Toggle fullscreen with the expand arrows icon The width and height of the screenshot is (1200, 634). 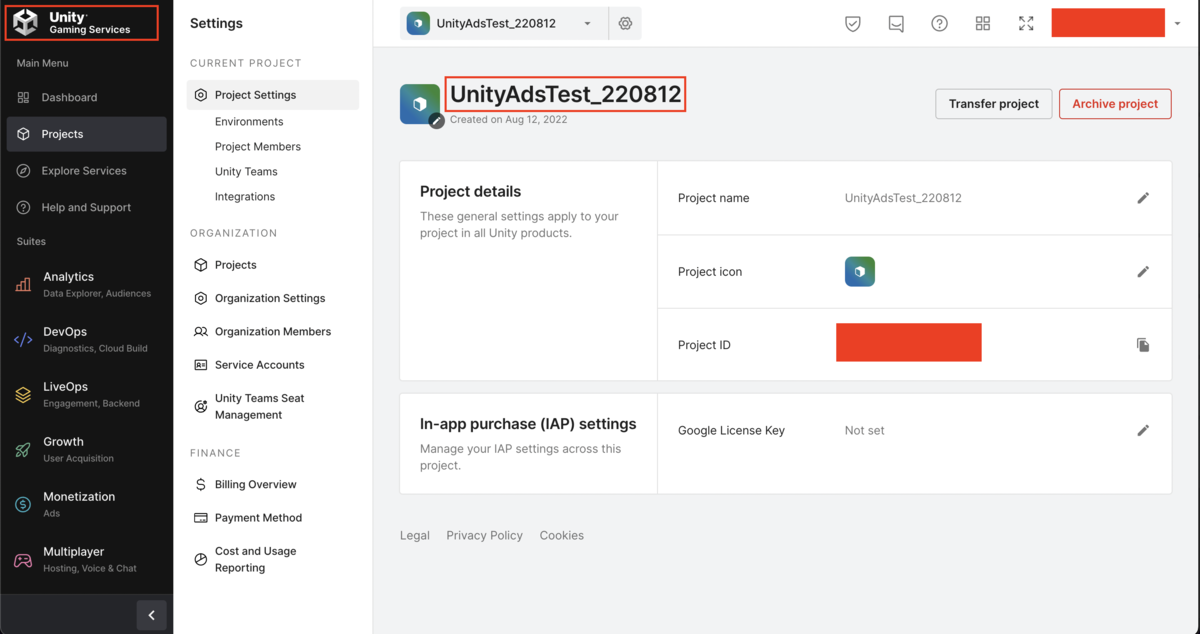click(x=1026, y=23)
